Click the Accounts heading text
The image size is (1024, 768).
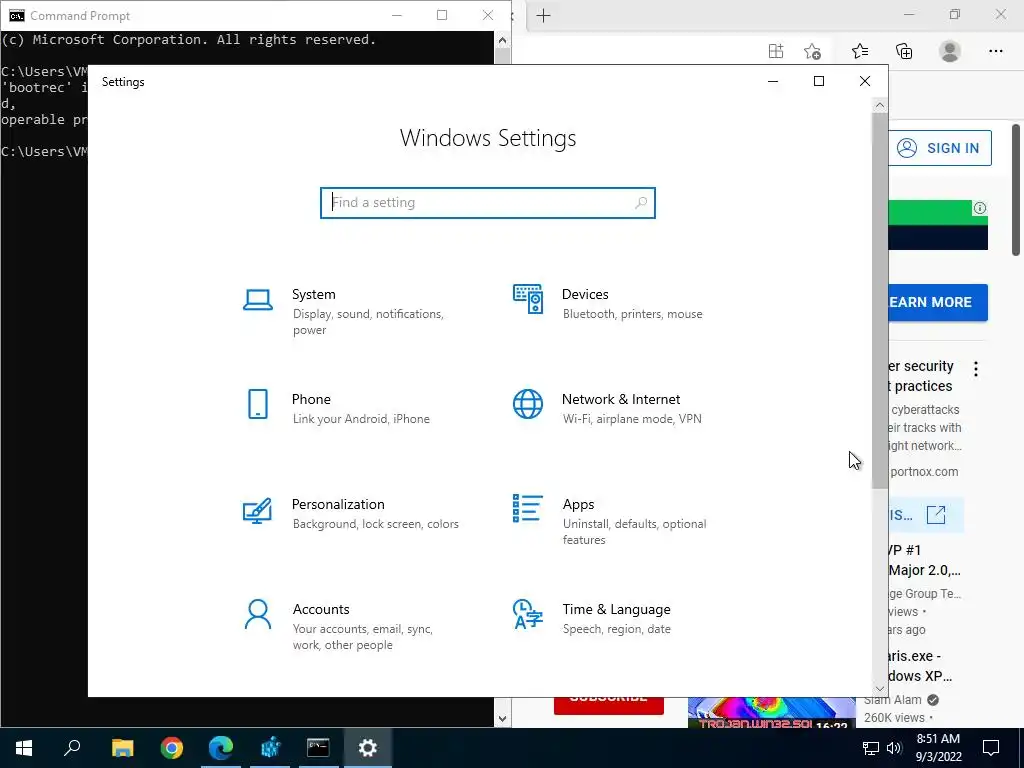coord(321,609)
